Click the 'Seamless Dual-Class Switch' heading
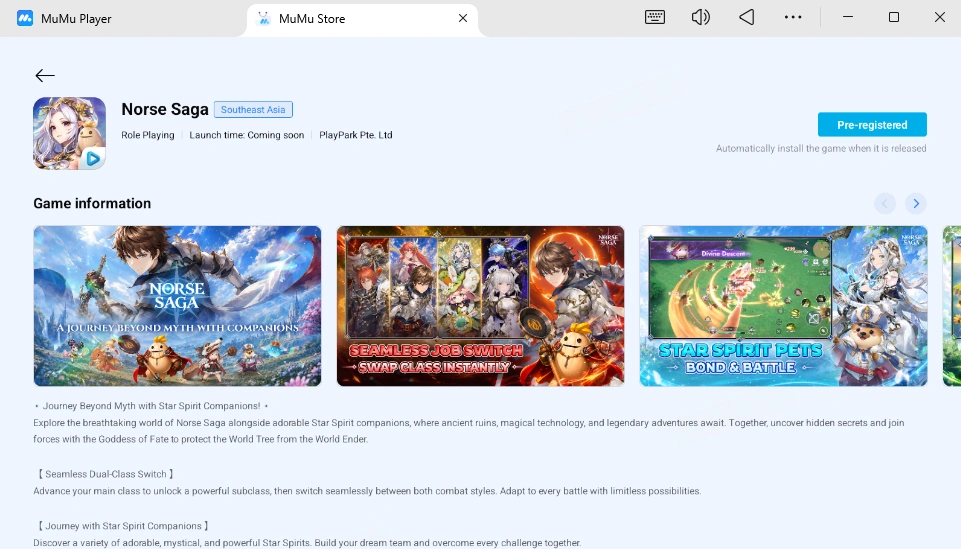961x549 pixels. [106, 474]
